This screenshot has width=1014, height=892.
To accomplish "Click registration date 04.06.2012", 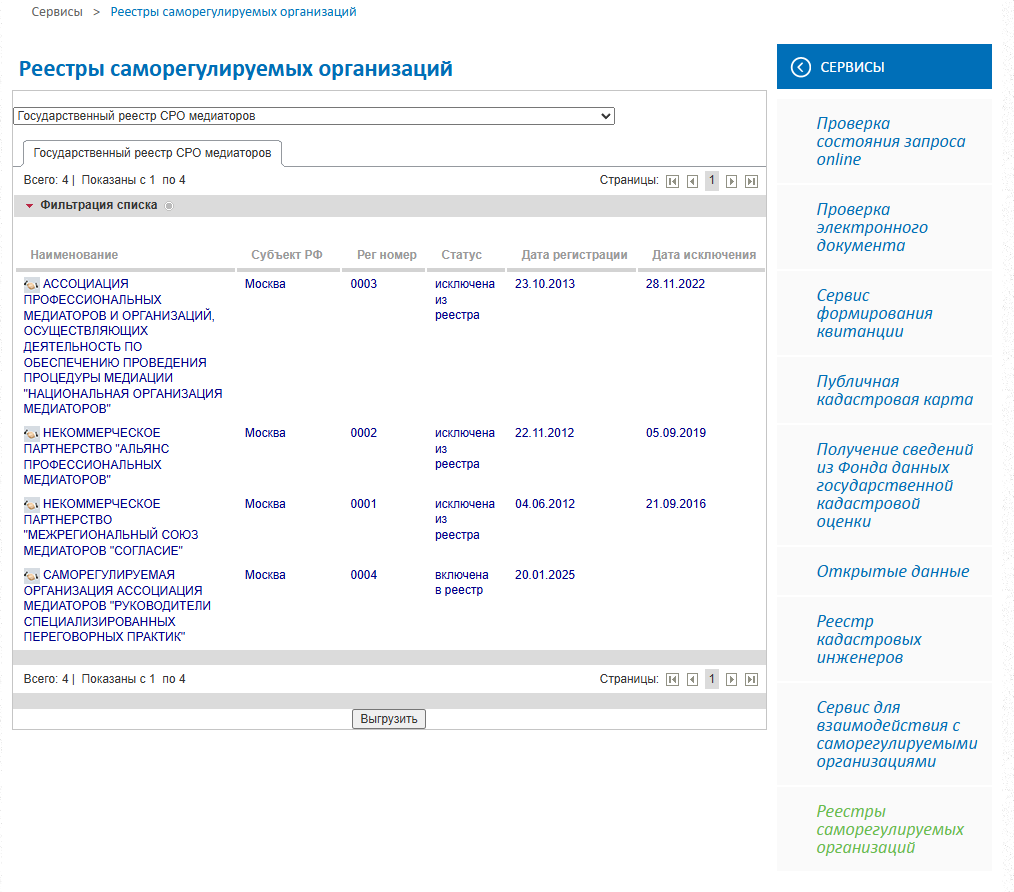I will pyautogui.click(x=545, y=504).
